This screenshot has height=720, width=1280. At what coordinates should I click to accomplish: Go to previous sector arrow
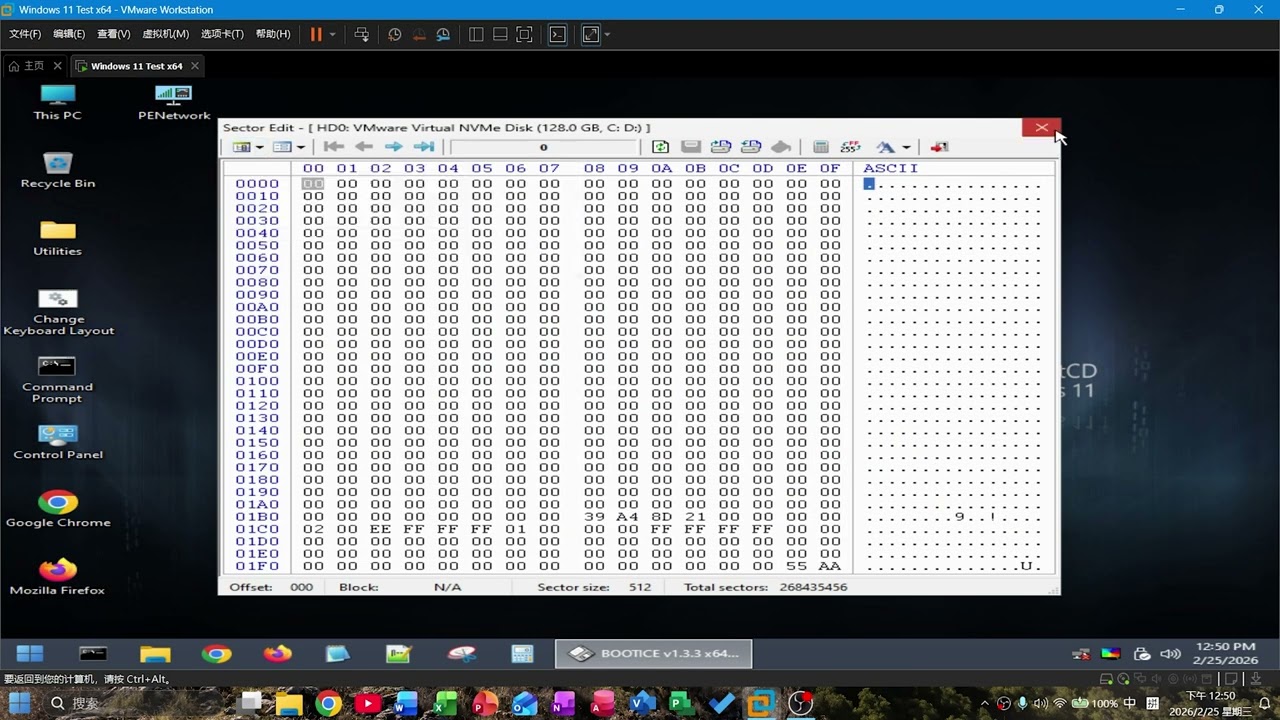pyautogui.click(x=364, y=147)
